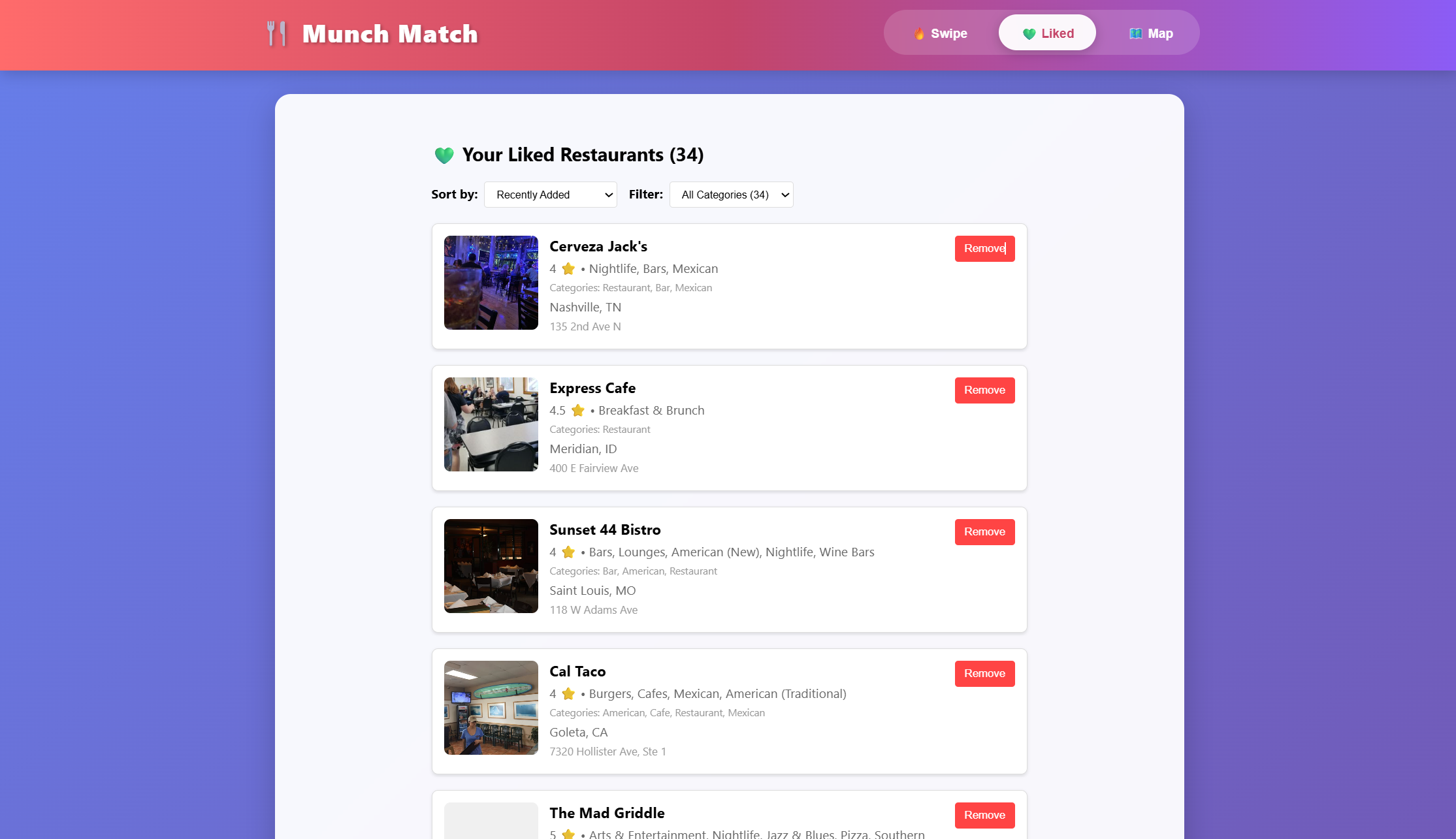Screen dimensions: 1456x839
Task: Click the star icon on Cerveza Jack's rating
Action: pos(568,268)
